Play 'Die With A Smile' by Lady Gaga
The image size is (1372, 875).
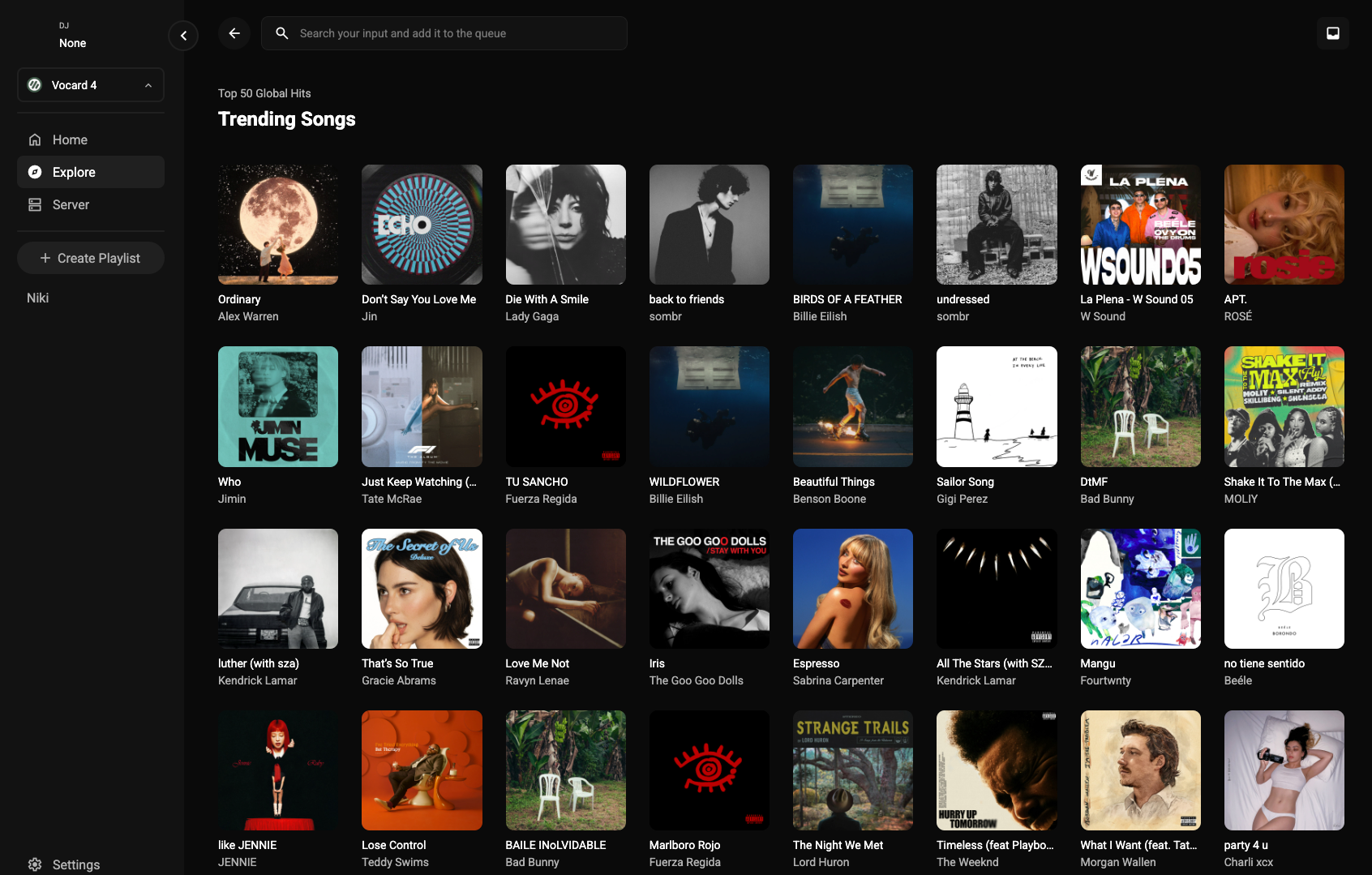tap(565, 225)
